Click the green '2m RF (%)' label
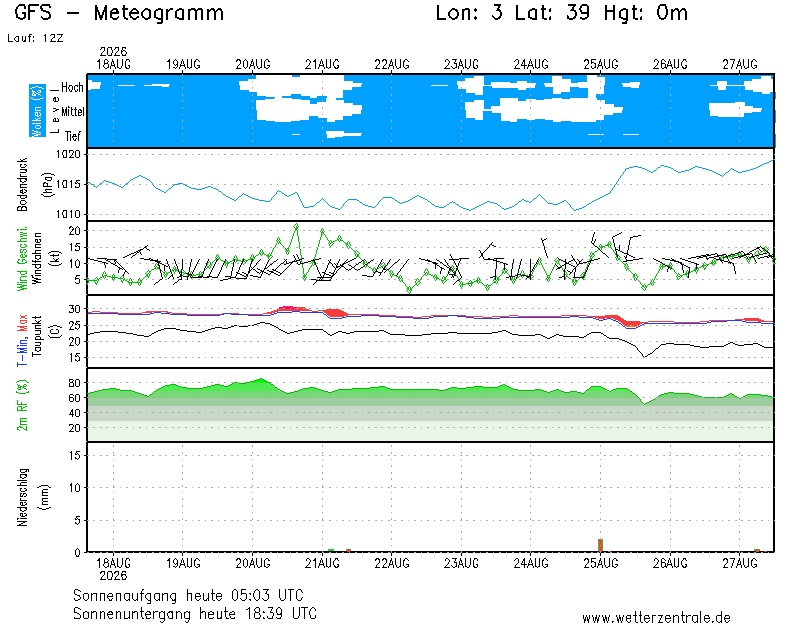This screenshot has height=625, width=800. 22,405
